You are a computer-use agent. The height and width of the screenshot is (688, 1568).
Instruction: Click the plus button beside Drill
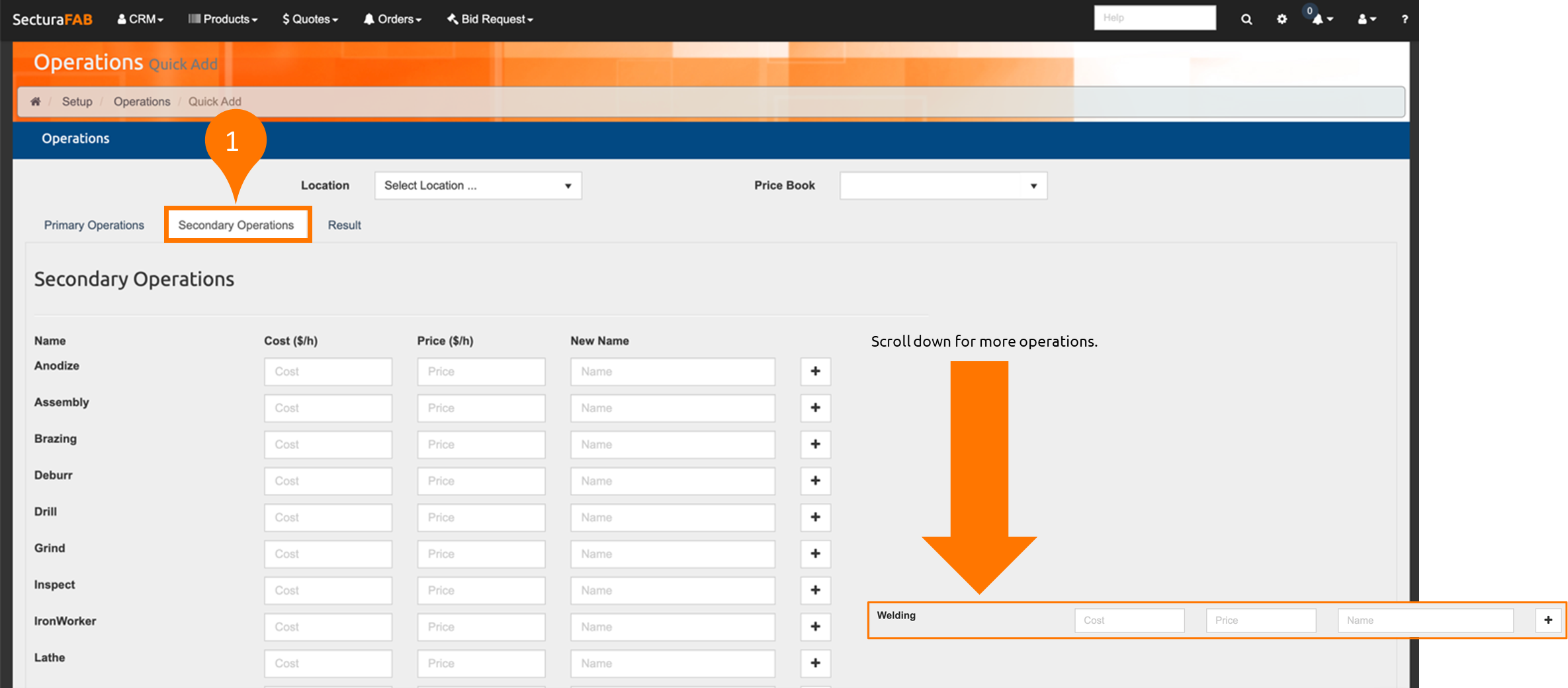coord(815,517)
